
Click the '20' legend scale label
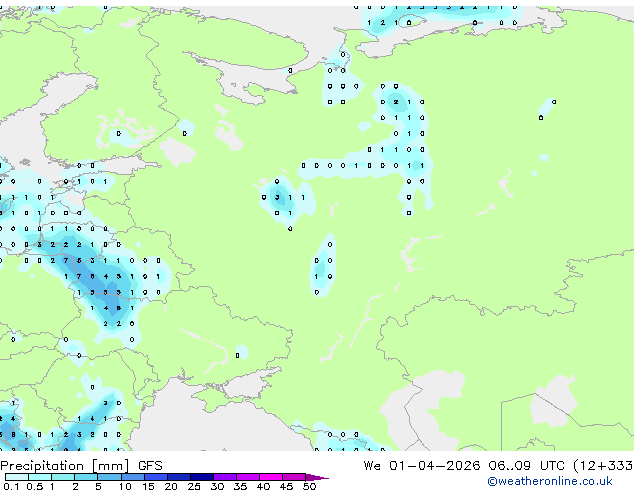(x=171, y=486)
